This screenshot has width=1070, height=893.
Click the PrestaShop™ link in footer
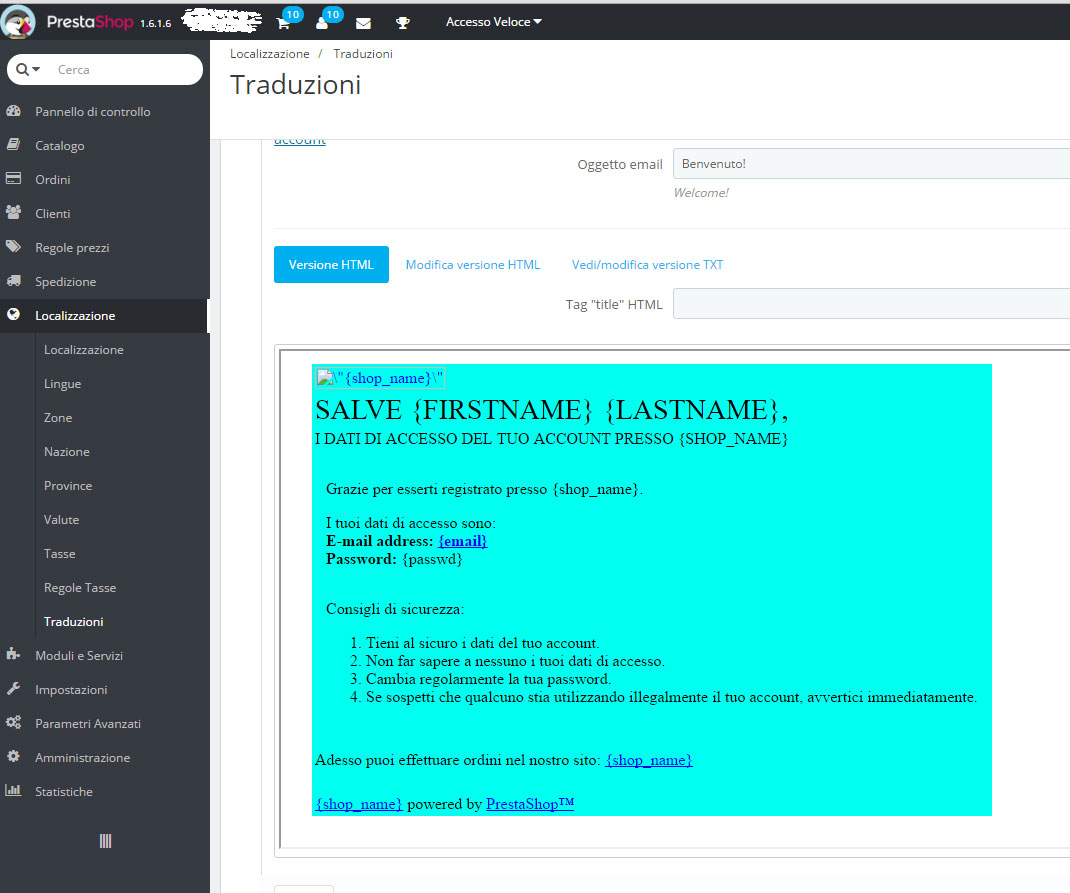530,804
